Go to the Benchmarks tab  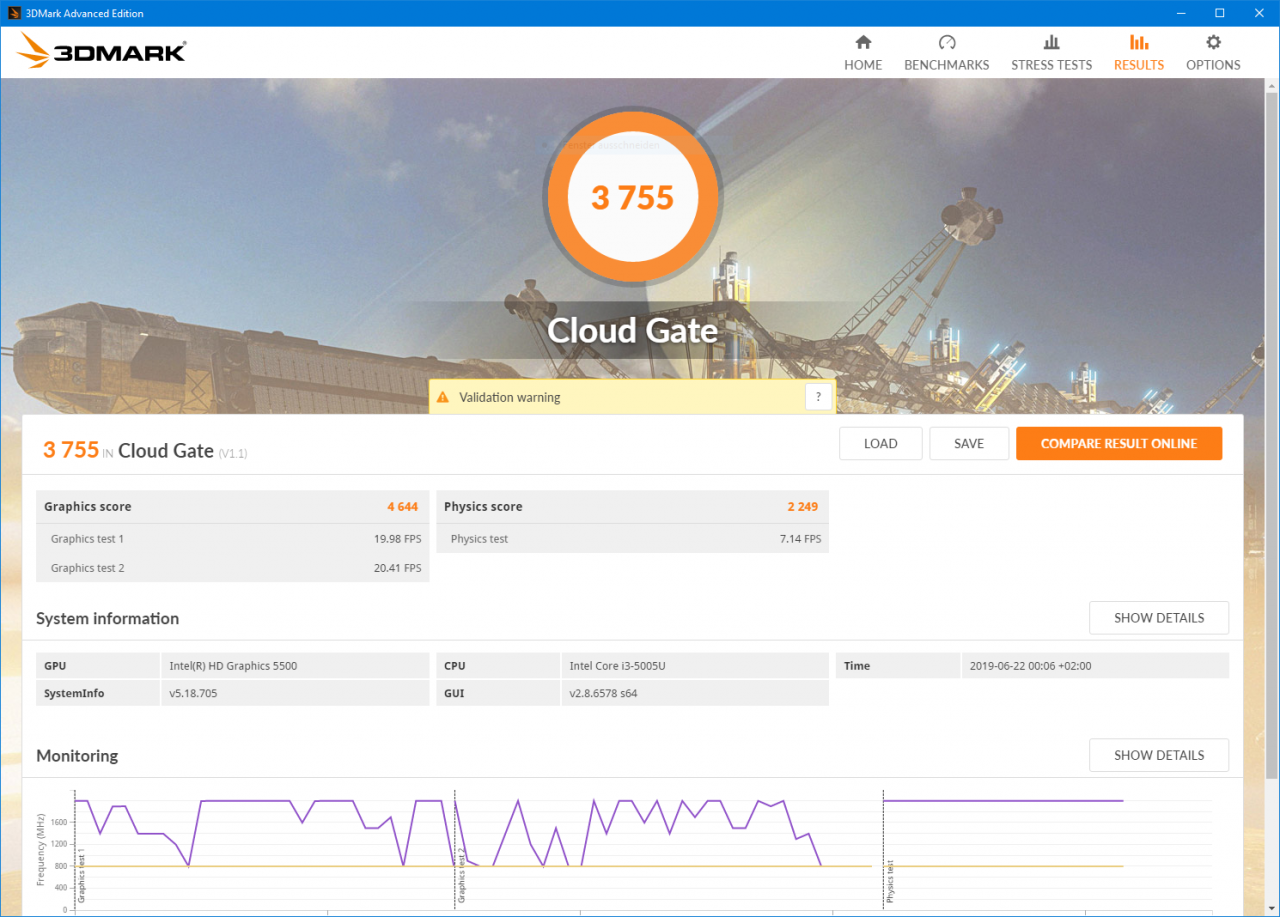coord(946,53)
